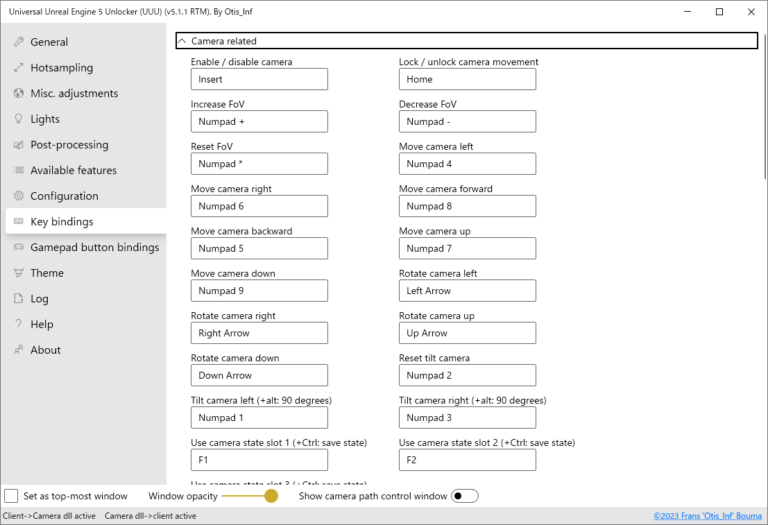Open Post-processing via its sidebar icon
This screenshot has width=768, height=525.
(18, 145)
